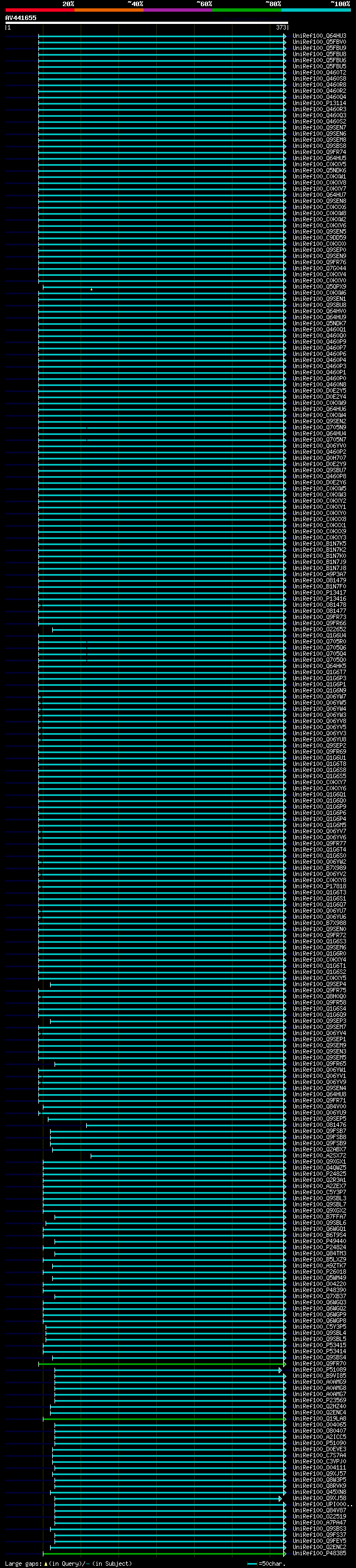The image size is (356, 1568).
Task: Open hit UniRef100_Q84V00
Action: coord(319,1107)
